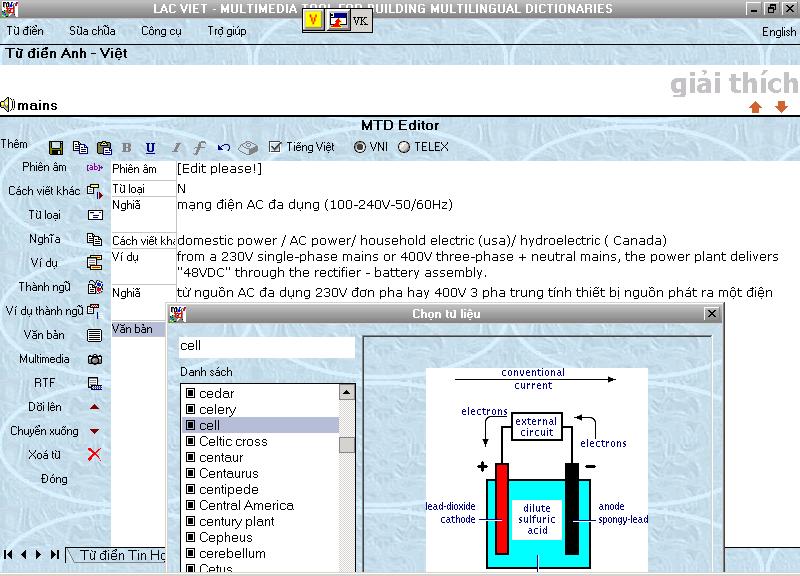This screenshot has height=576, width=800.
Task: Select celery in the list
Action: point(217,410)
